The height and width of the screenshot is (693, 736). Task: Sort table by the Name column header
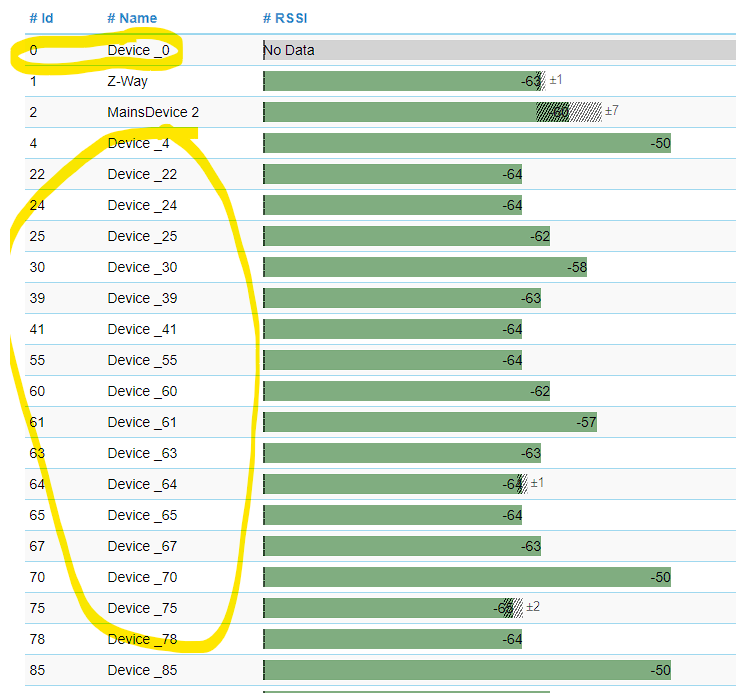click(x=132, y=18)
